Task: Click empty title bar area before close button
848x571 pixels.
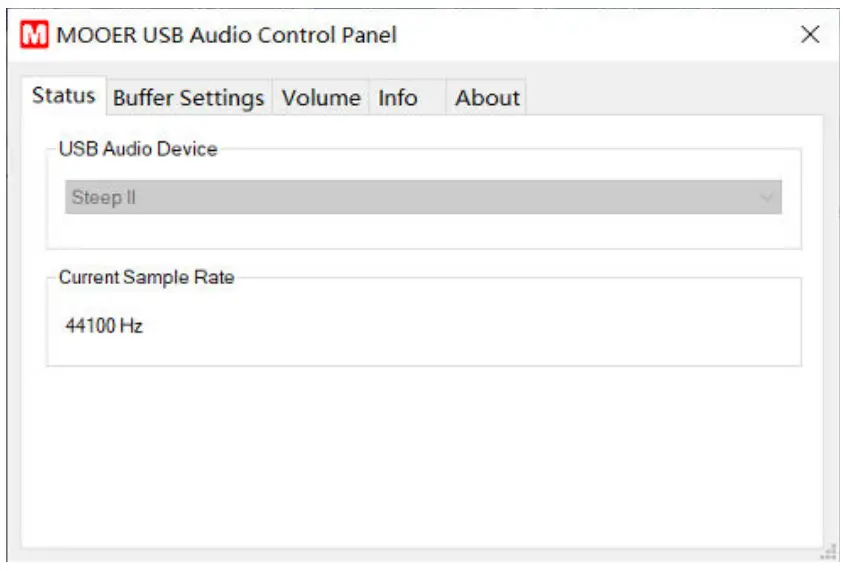Action: point(600,35)
